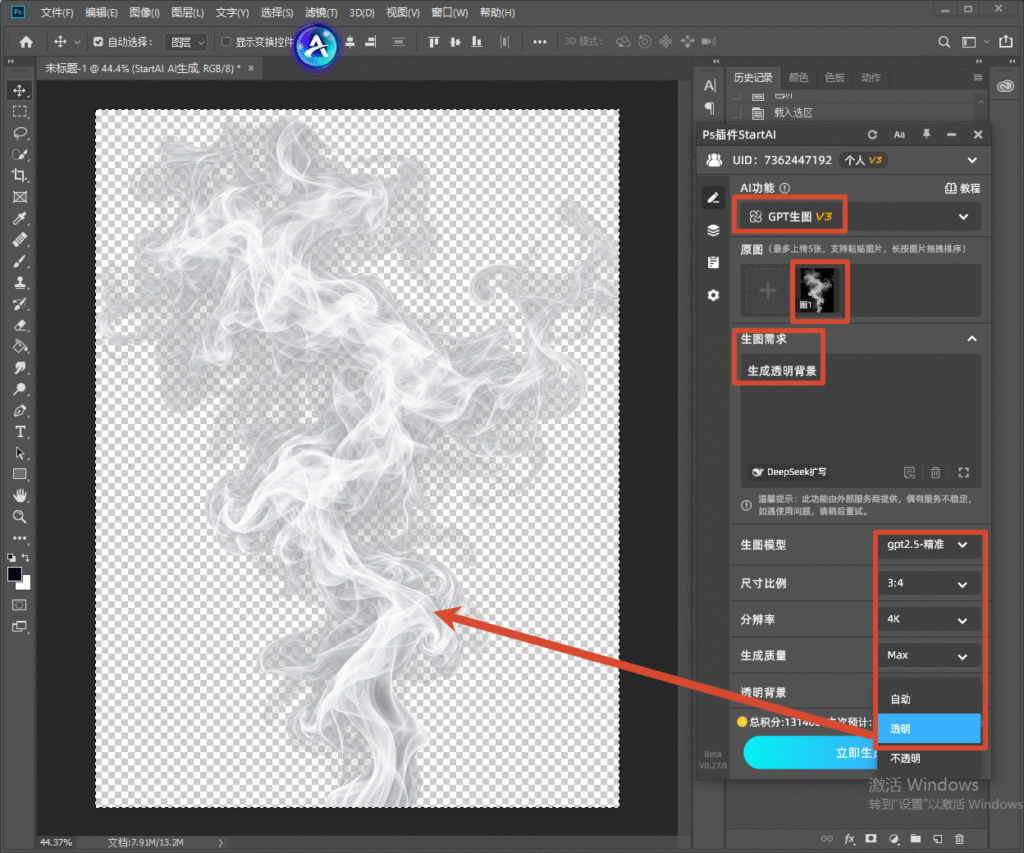This screenshot has height=853, width=1024.
Task: Open the Photoshop search icon
Action: click(944, 42)
